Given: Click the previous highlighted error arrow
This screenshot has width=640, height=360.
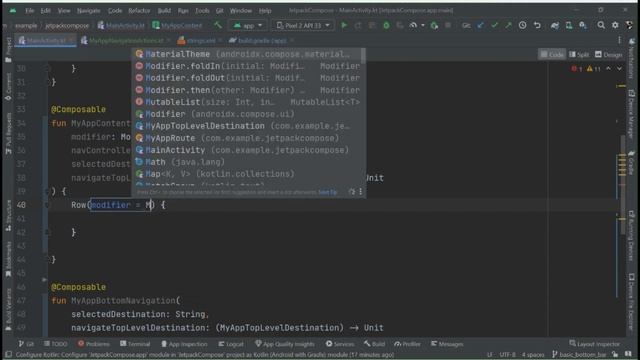Looking at the screenshot, I should [609, 69].
